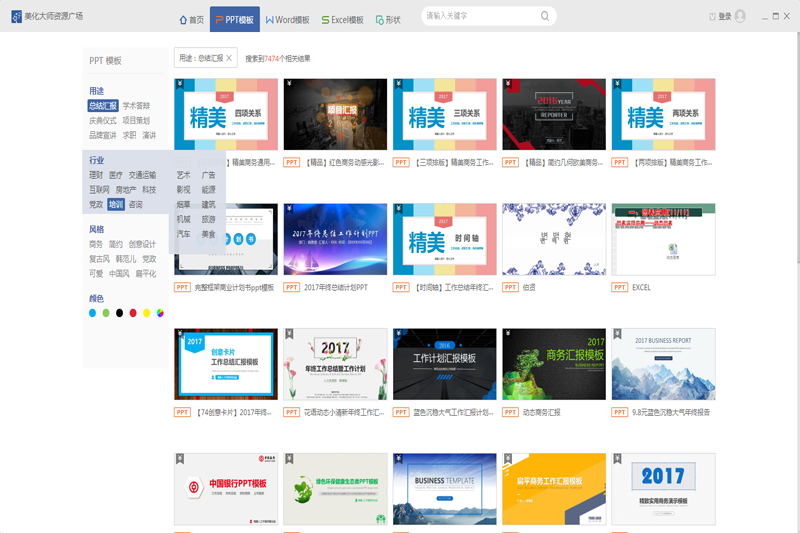800x533 pixels.
Task: Open the 形状 shapes tab
Action: tap(388, 19)
